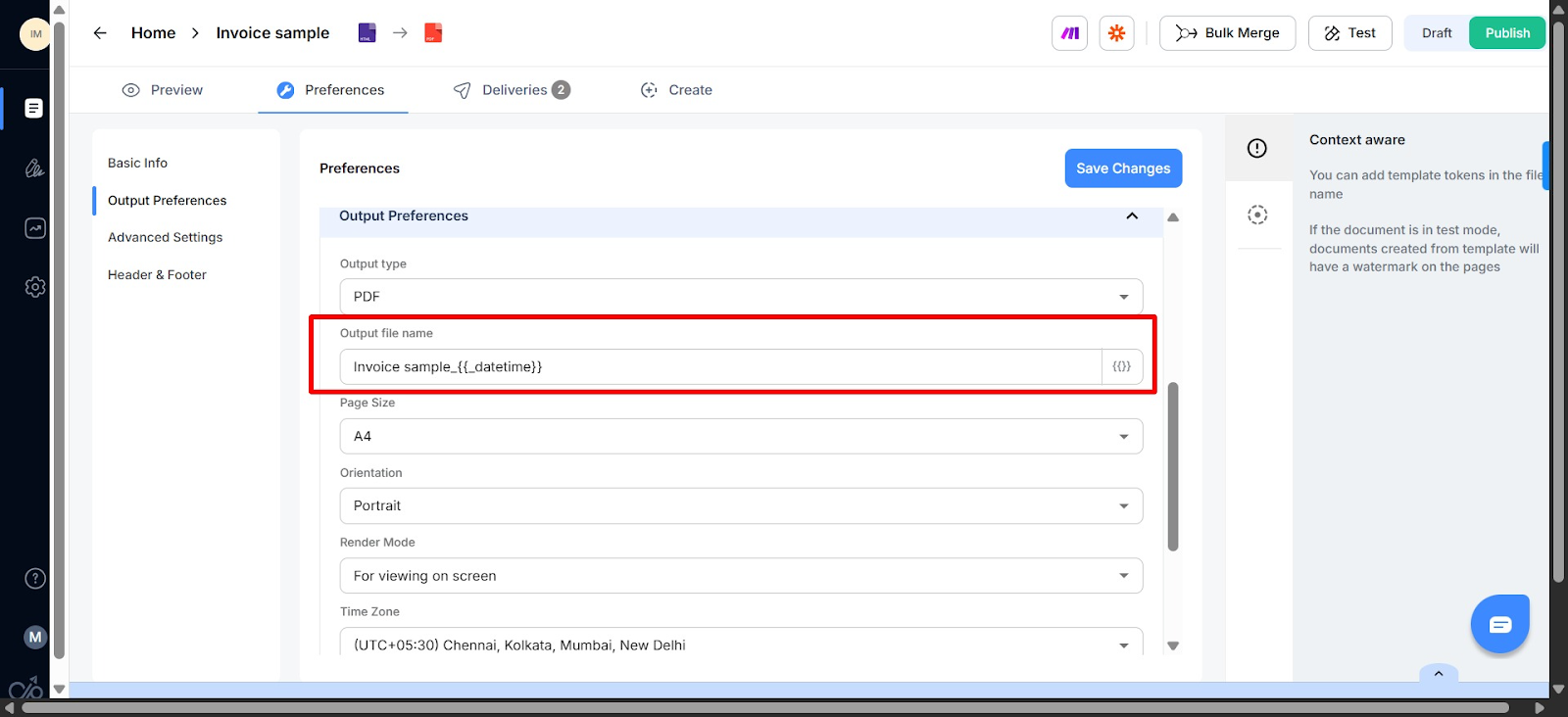The height and width of the screenshot is (717, 1568).
Task: Click the Deliveries count badge showing 2
Action: tap(561, 90)
